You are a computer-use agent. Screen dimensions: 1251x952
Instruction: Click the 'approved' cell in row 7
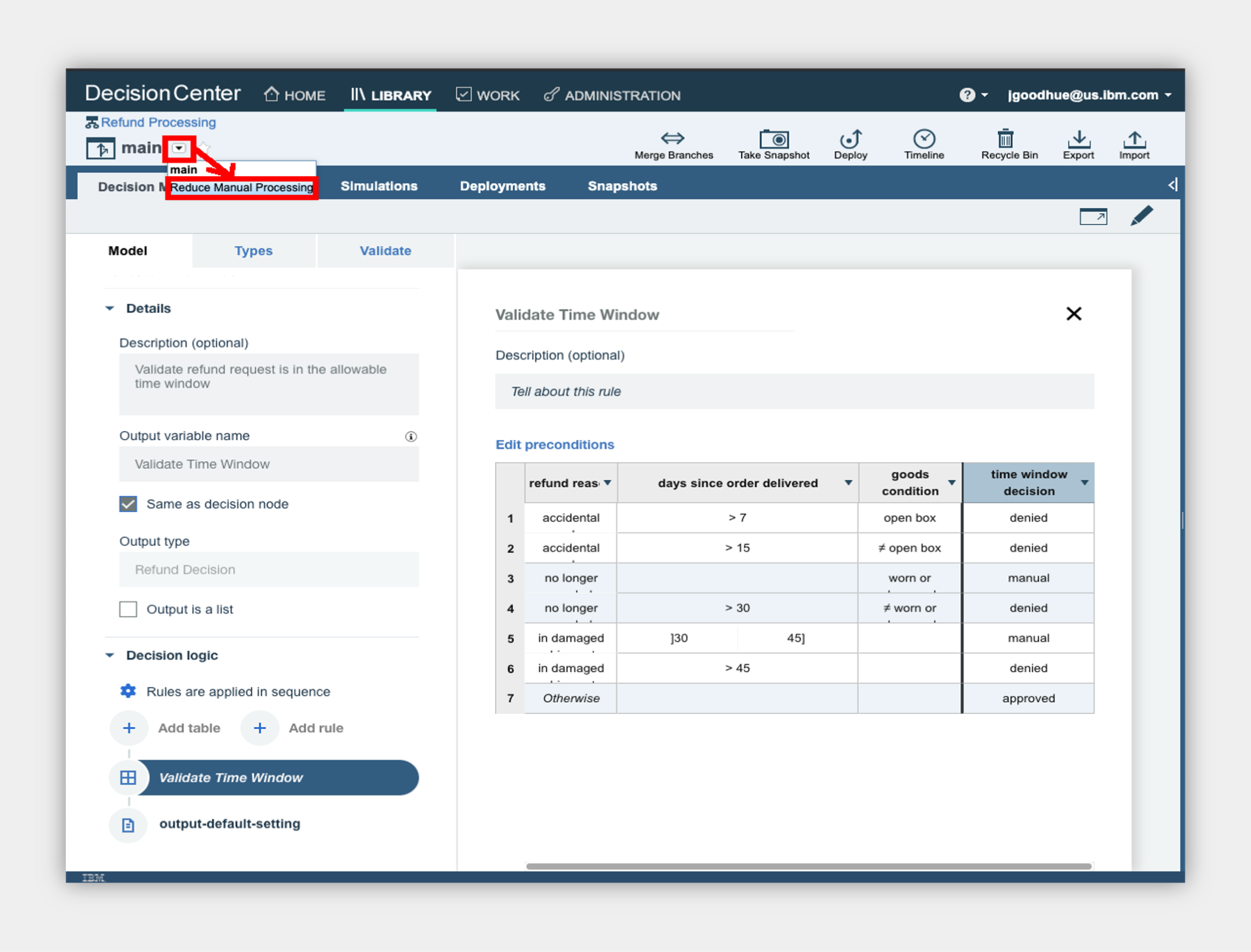(1028, 698)
